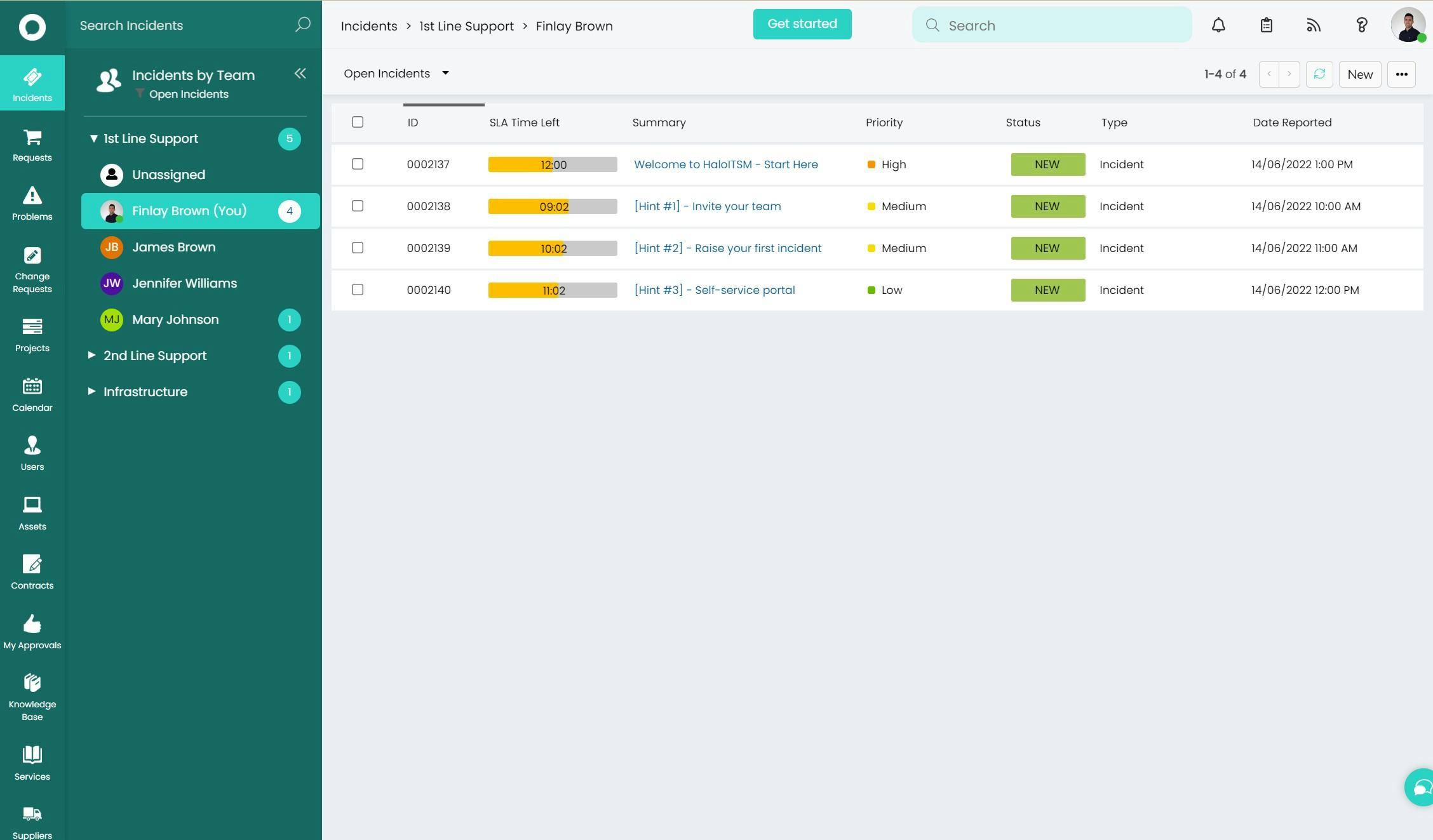Go to the Problems module
The width and height of the screenshot is (1433, 840).
point(32,203)
